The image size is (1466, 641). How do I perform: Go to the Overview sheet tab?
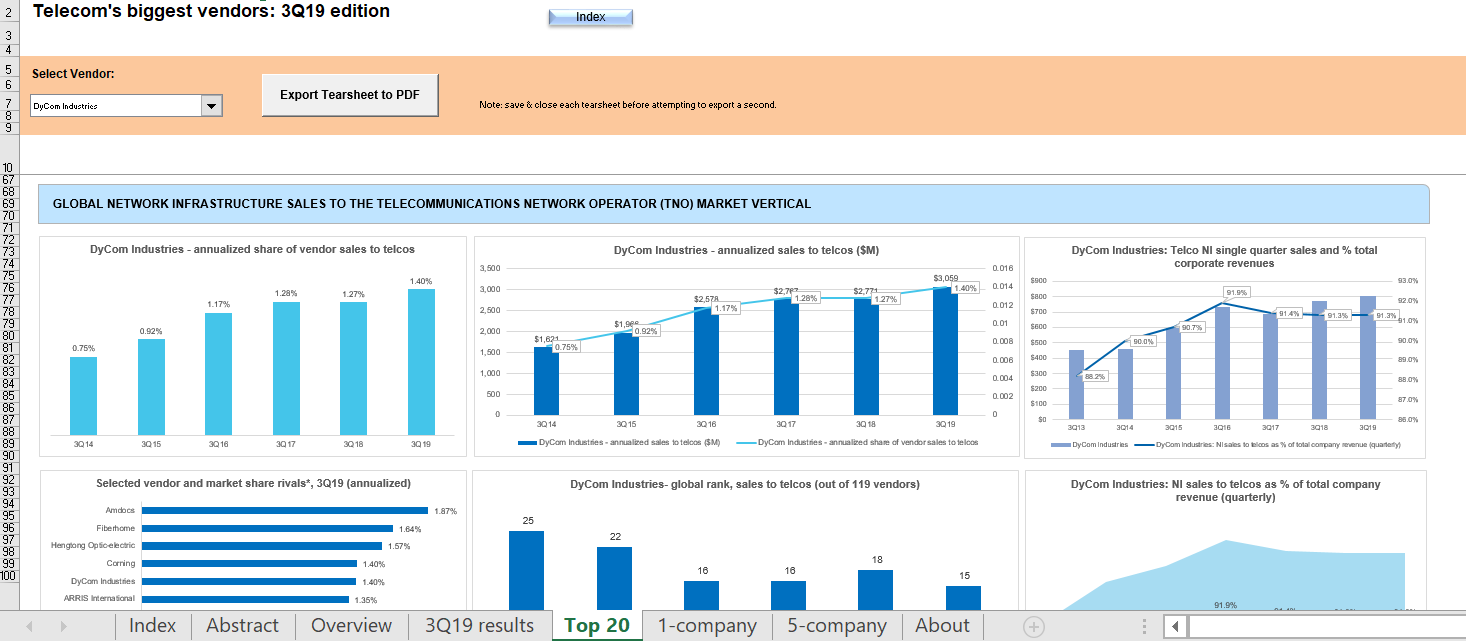pyautogui.click(x=351, y=626)
